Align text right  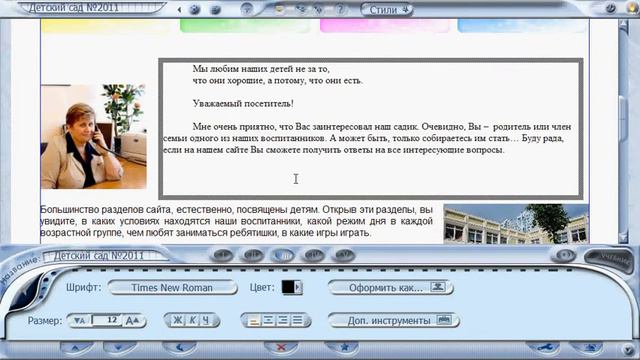282,320
